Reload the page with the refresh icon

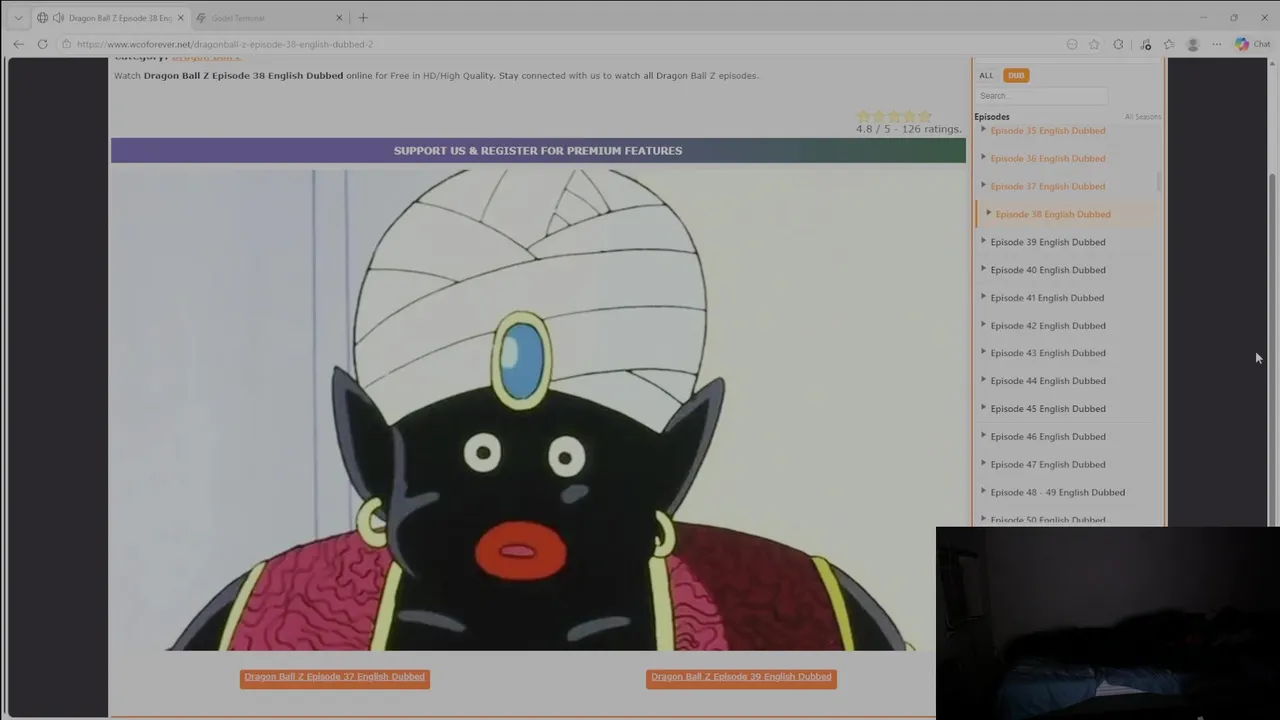(x=42, y=44)
